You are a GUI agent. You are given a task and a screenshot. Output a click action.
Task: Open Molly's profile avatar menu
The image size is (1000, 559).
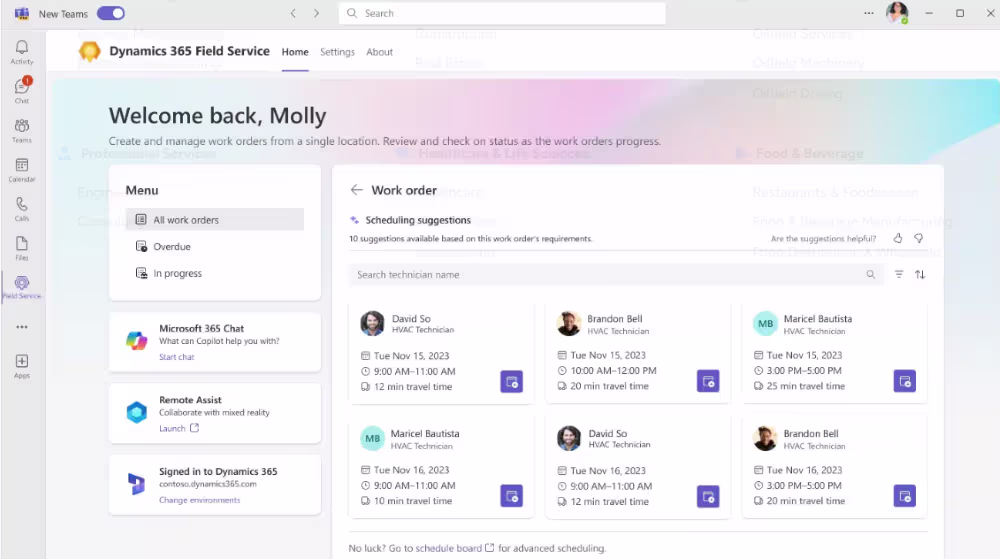896,13
